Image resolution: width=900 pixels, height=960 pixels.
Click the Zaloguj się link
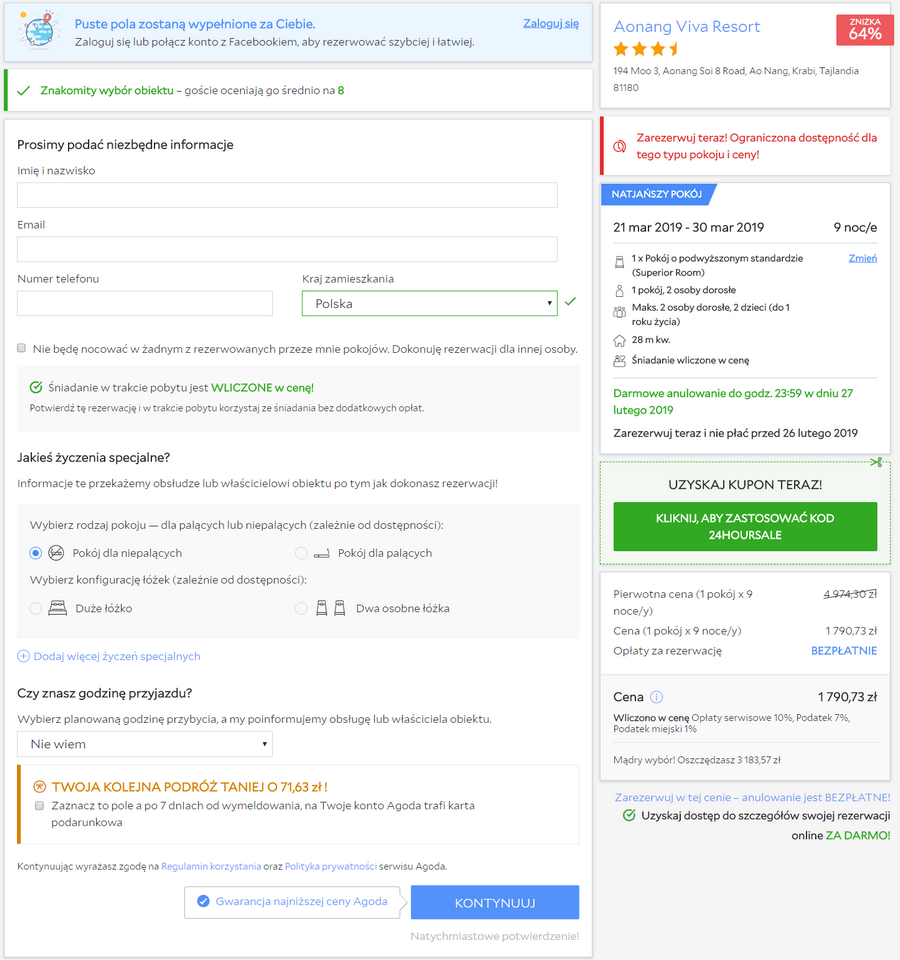(x=550, y=23)
